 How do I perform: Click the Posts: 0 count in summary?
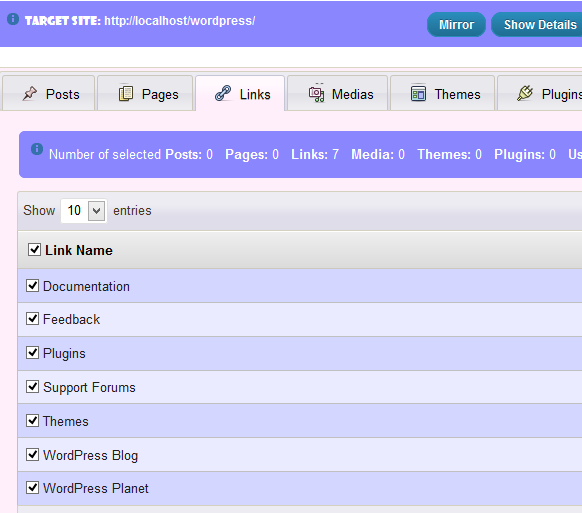[189, 154]
